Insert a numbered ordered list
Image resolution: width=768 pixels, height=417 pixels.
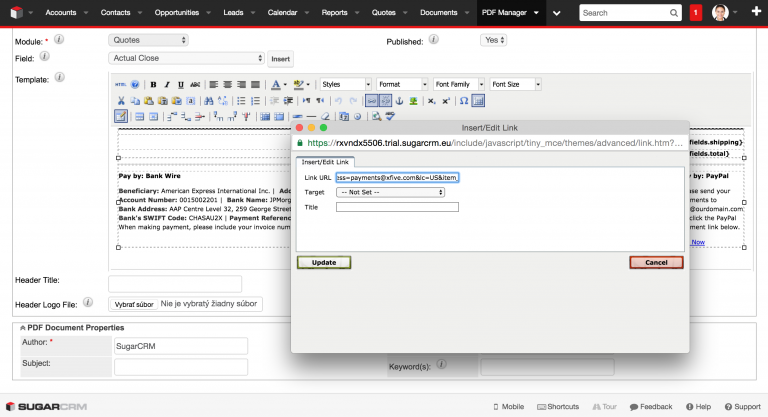(255, 101)
